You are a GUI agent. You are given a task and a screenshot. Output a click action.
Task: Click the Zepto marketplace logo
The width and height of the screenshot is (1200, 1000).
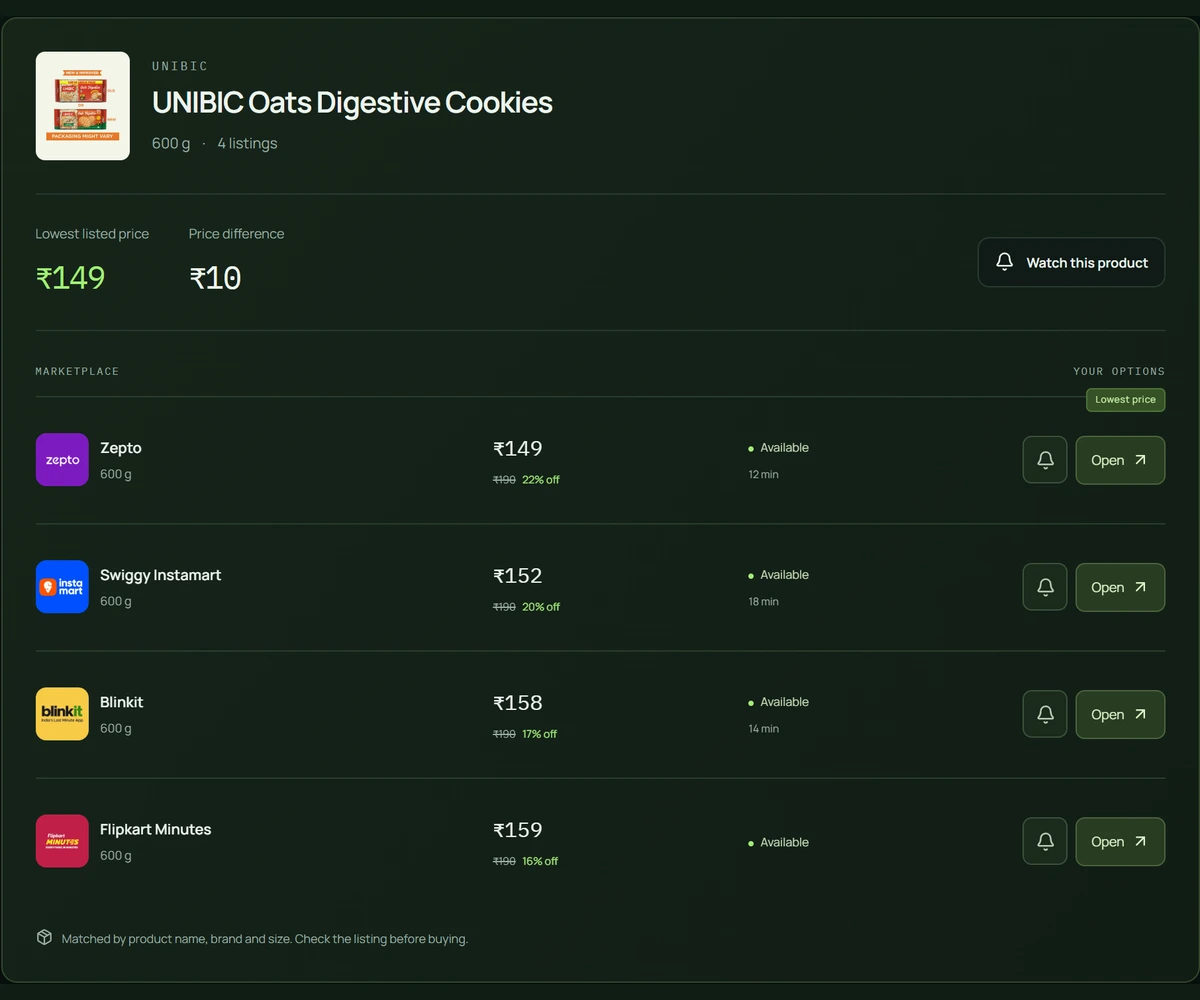point(62,460)
